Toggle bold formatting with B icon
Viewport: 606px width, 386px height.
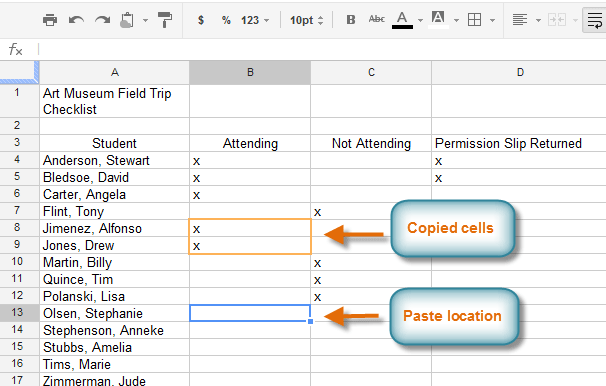pyautogui.click(x=351, y=19)
